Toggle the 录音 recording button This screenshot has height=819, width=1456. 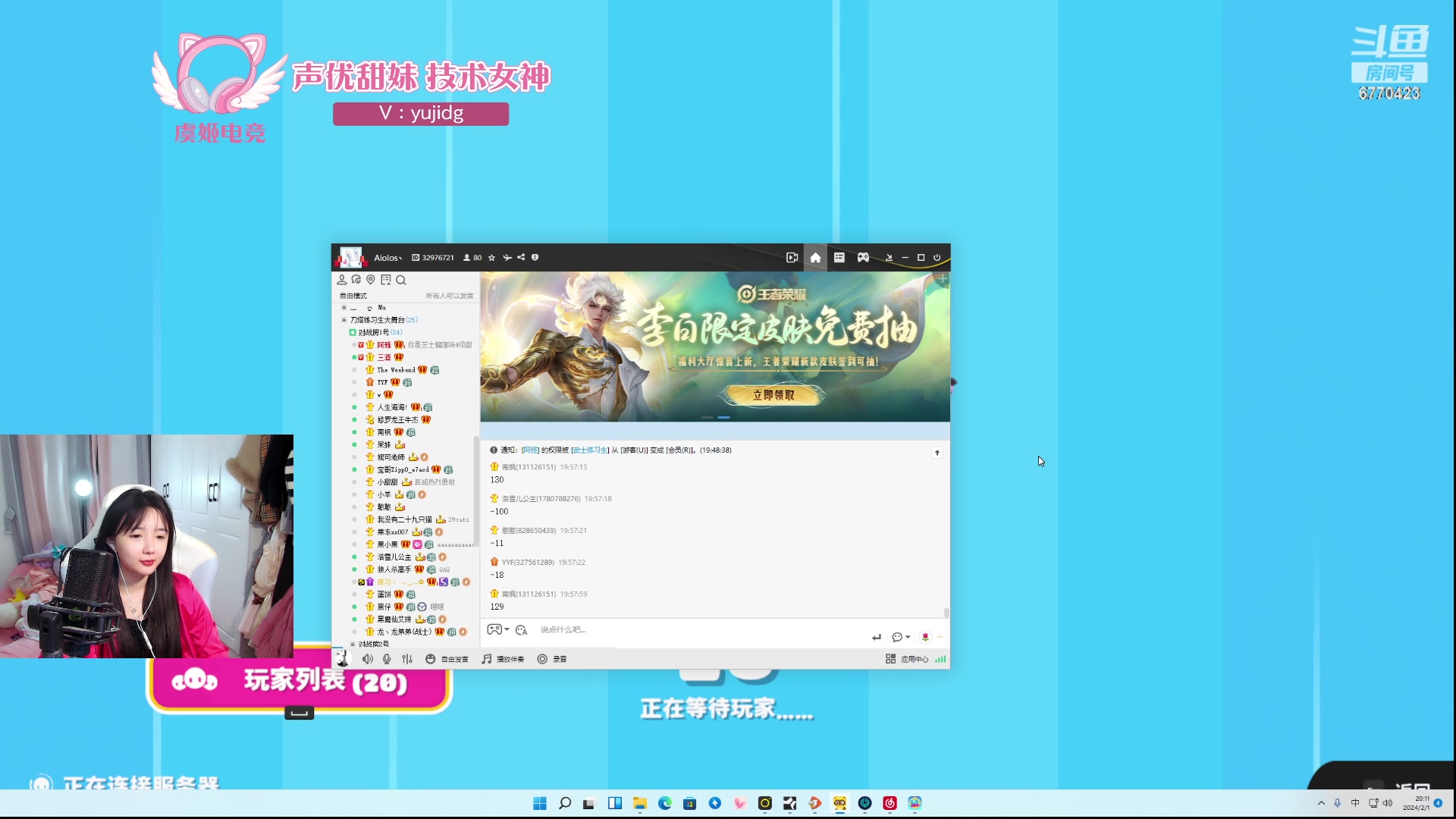tap(552, 659)
